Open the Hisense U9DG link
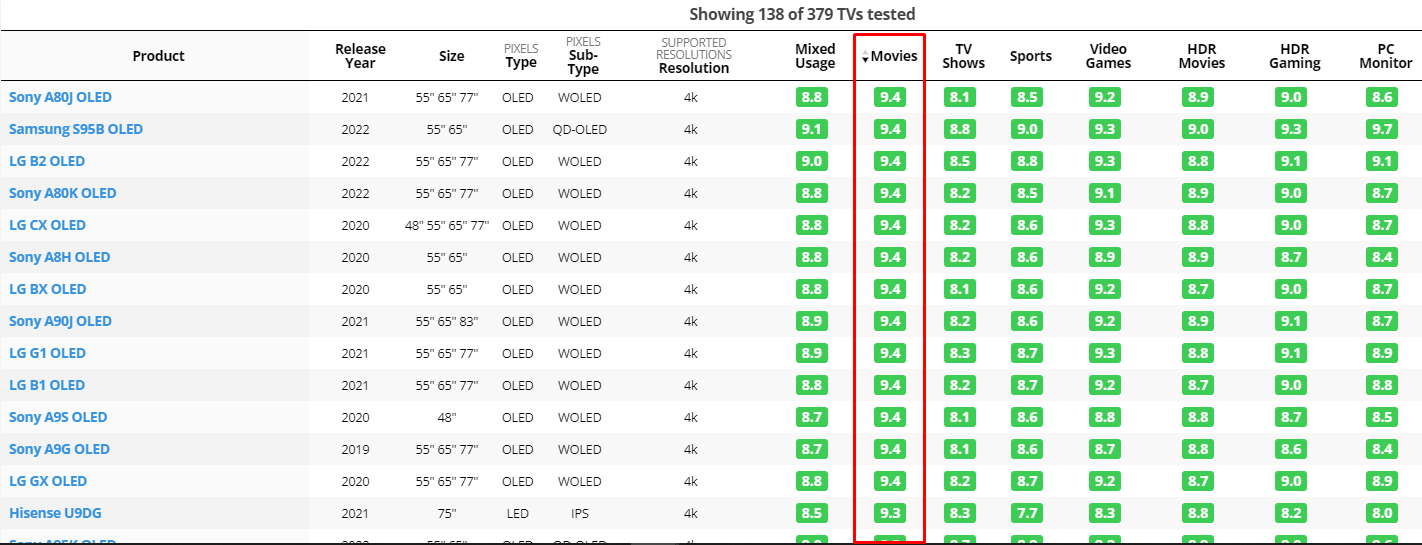1422x545 pixels. [55, 513]
